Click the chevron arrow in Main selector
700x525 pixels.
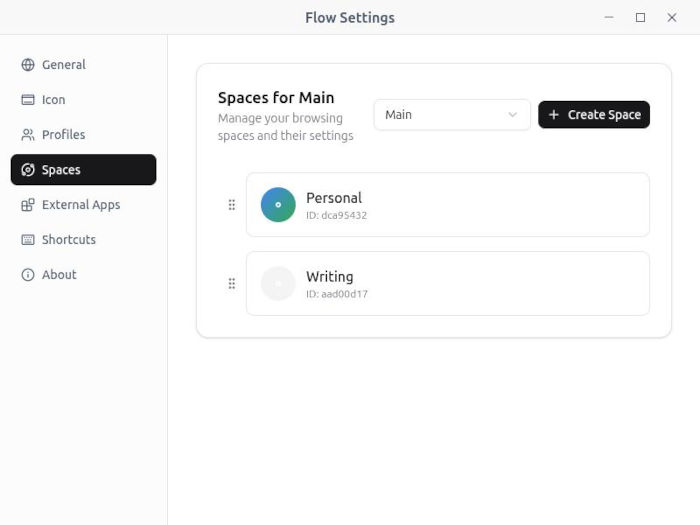513,115
